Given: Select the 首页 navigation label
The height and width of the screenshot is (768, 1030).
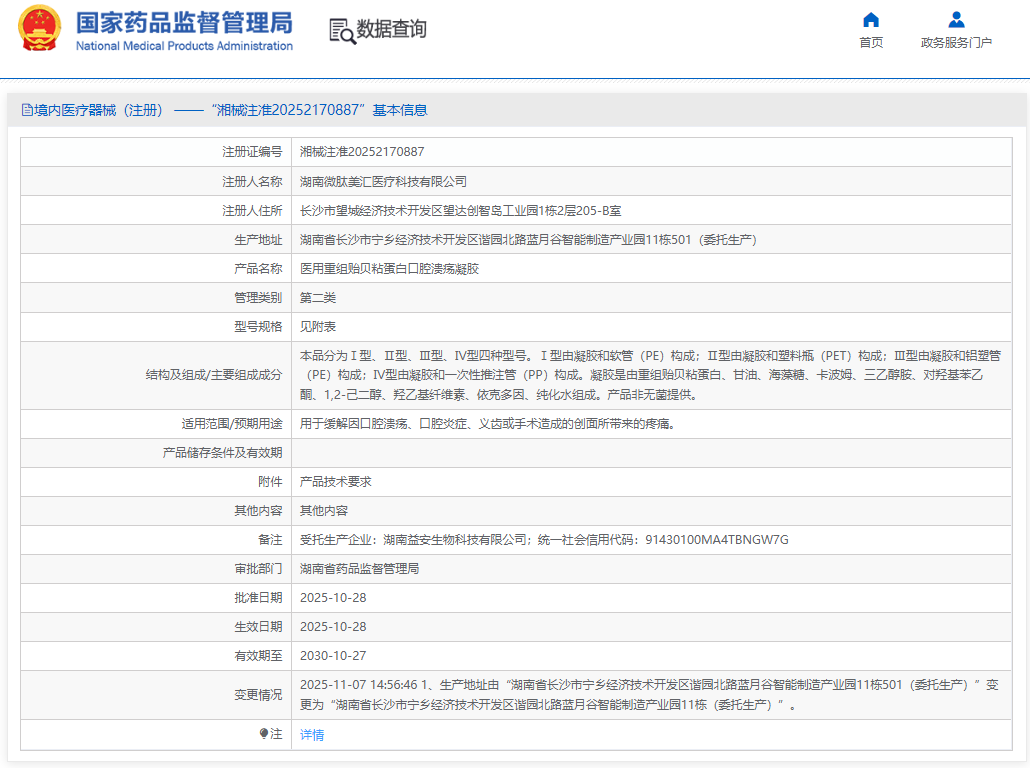Looking at the screenshot, I should click(x=870, y=41).
